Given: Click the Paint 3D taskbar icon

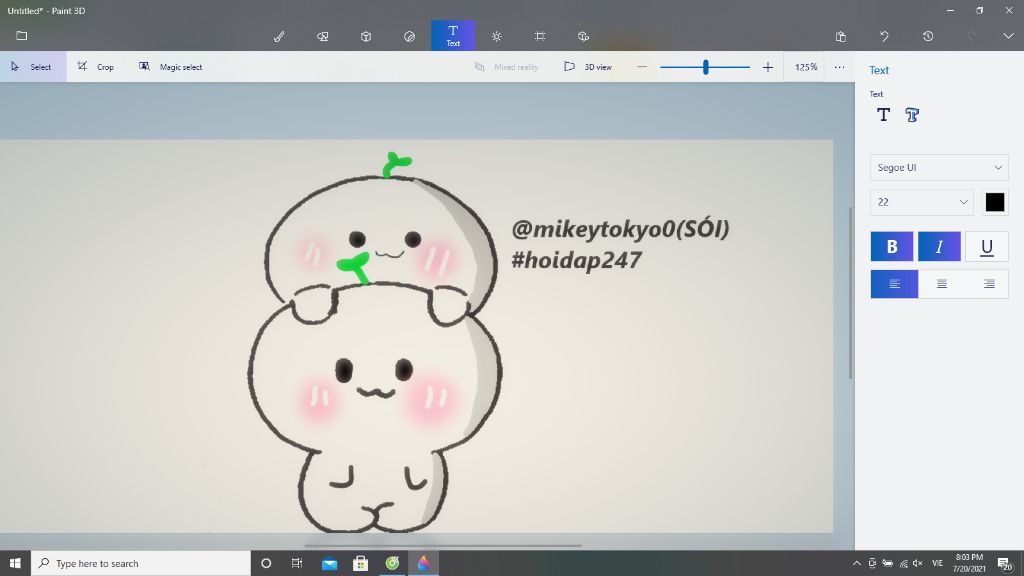Looking at the screenshot, I should pos(423,563).
